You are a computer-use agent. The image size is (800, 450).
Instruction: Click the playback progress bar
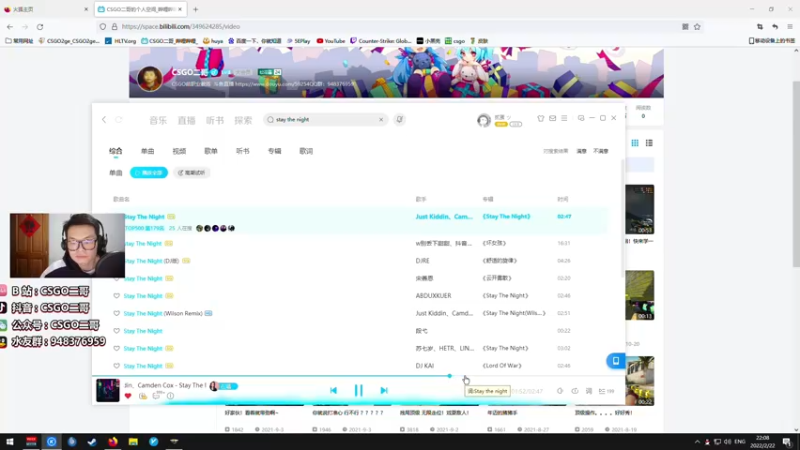359,376
